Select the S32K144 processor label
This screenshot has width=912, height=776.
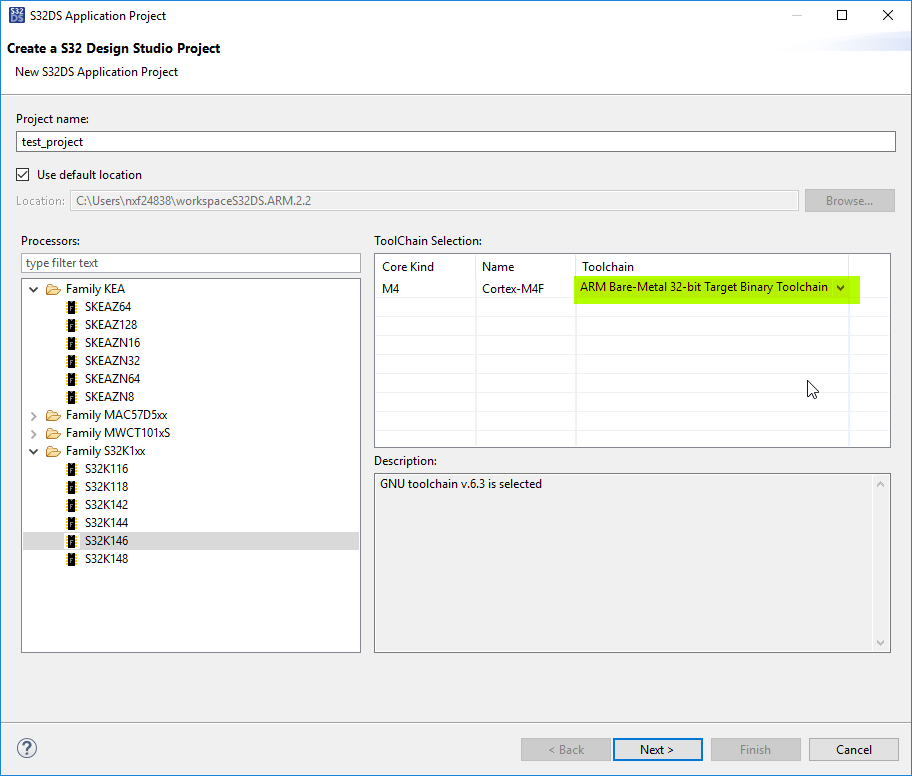pos(106,523)
